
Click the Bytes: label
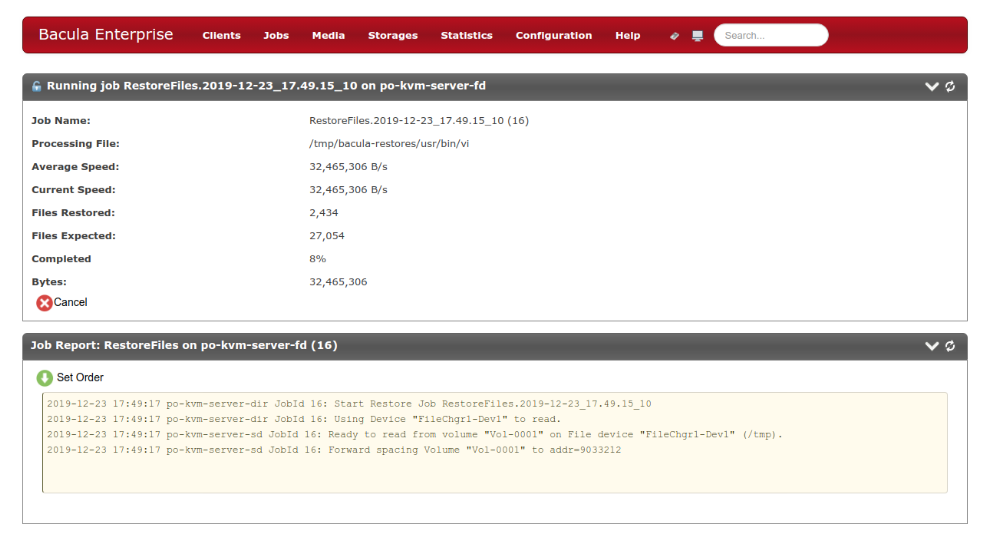pos(49,281)
